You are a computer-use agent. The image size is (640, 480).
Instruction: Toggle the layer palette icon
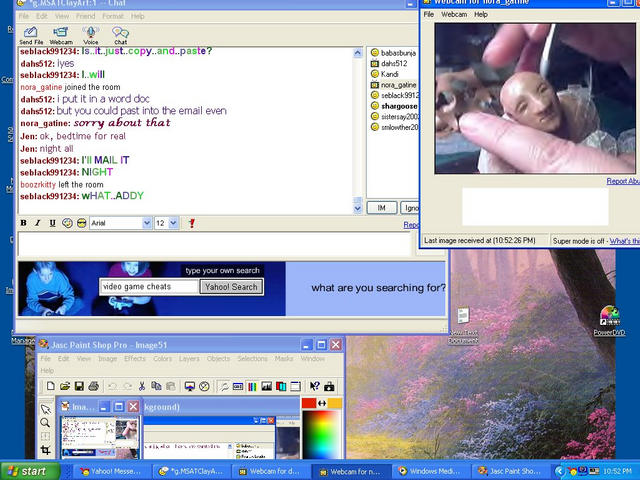(281, 386)
